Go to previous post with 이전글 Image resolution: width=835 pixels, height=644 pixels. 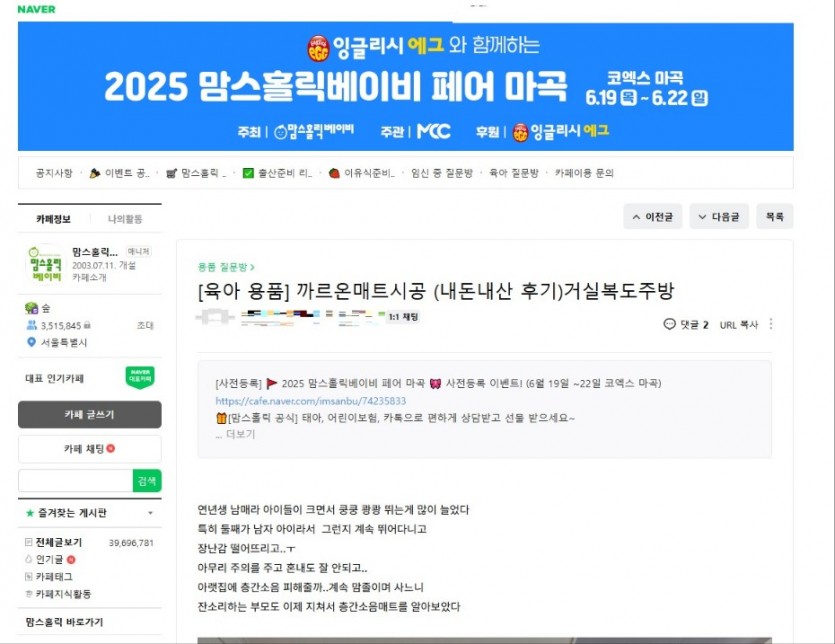[x=652, y=216]
